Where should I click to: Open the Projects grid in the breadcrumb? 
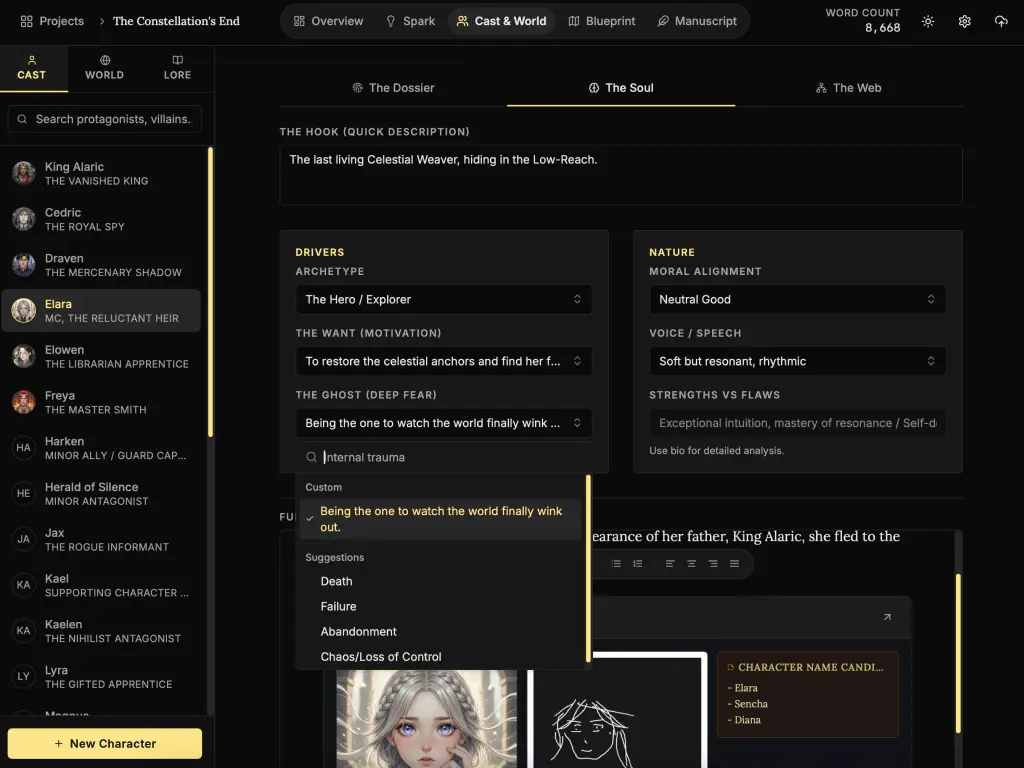52,21
